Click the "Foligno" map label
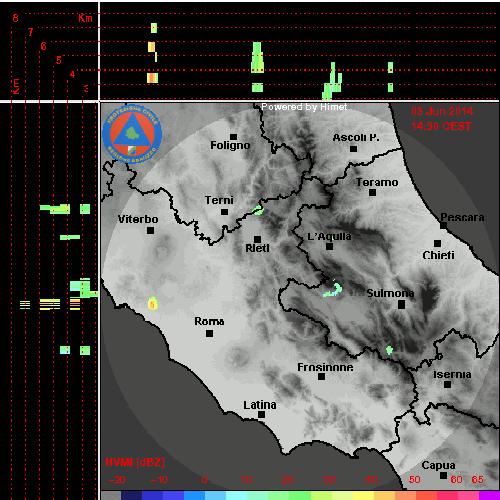The height and width of the screenshot is (500, 500). (230, 145)
